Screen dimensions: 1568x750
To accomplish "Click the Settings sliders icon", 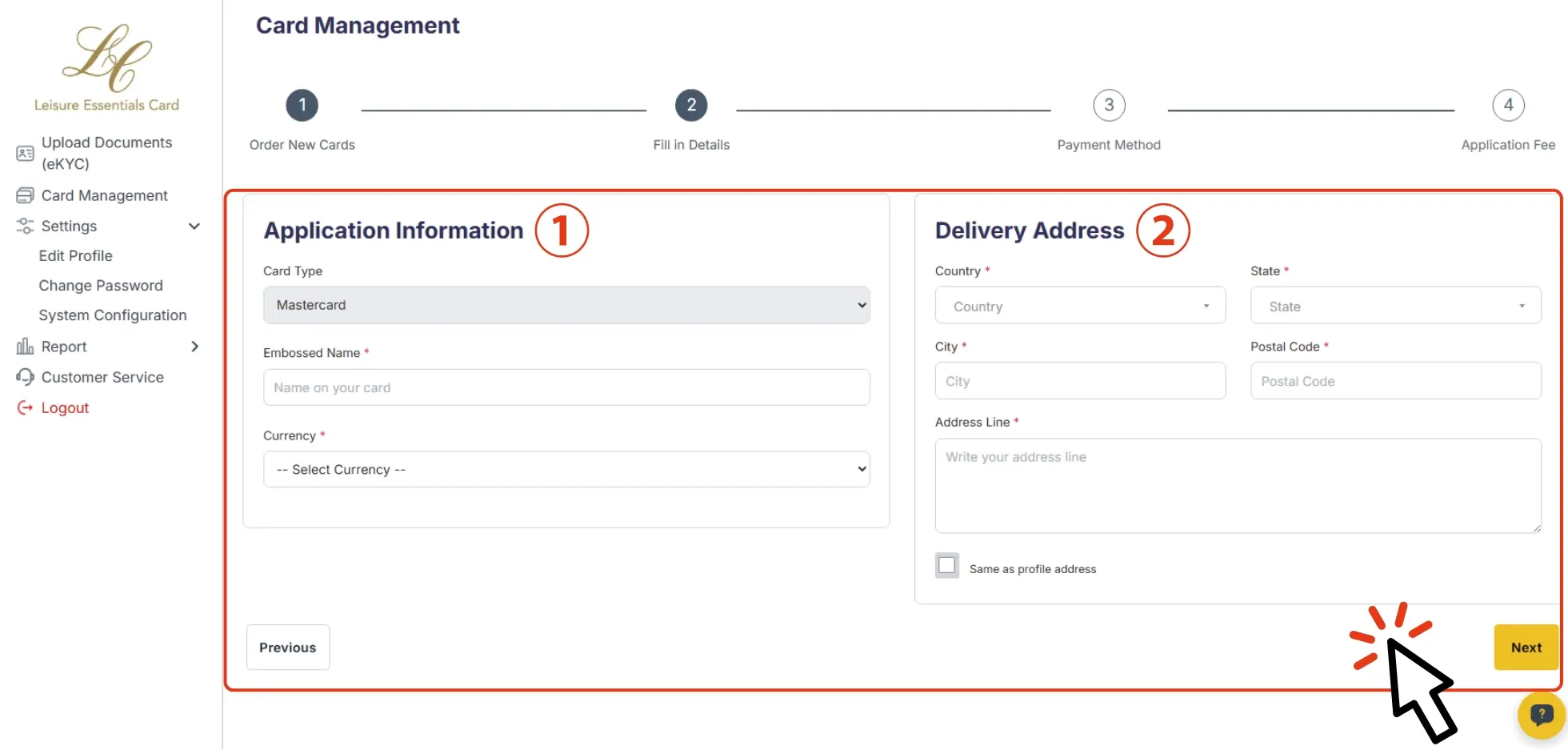I will (x=25, y=226).
